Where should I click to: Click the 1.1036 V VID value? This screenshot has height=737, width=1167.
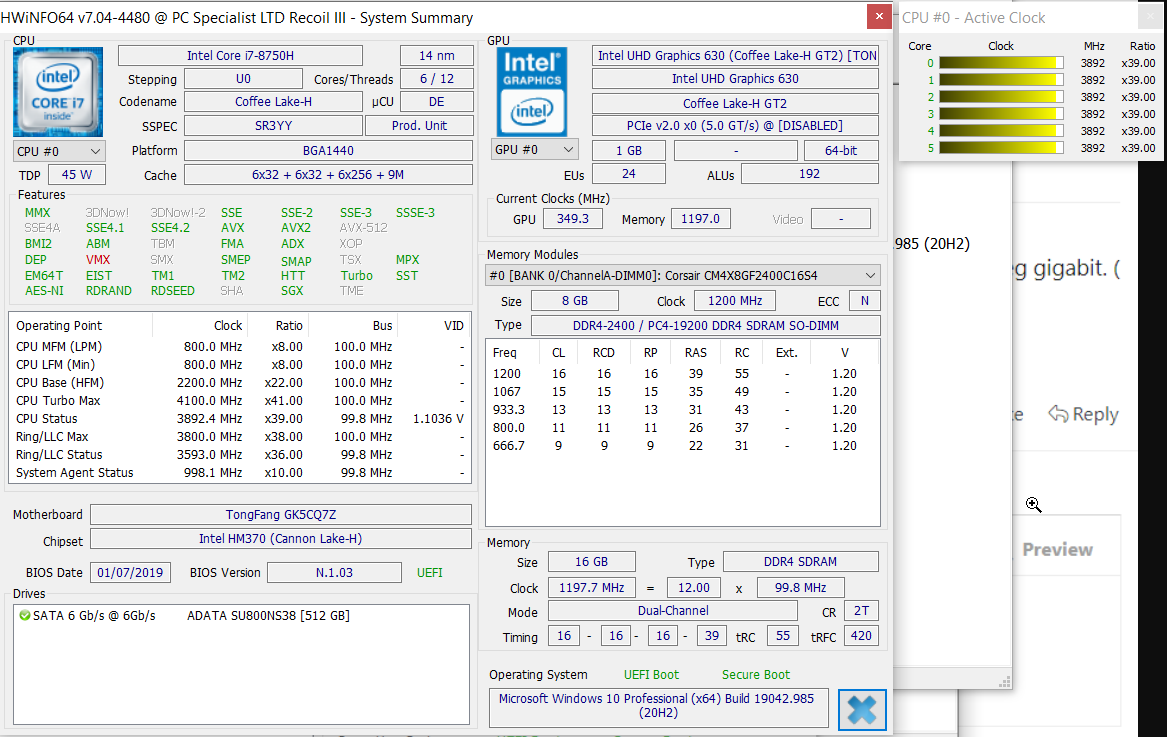point(438,418)
